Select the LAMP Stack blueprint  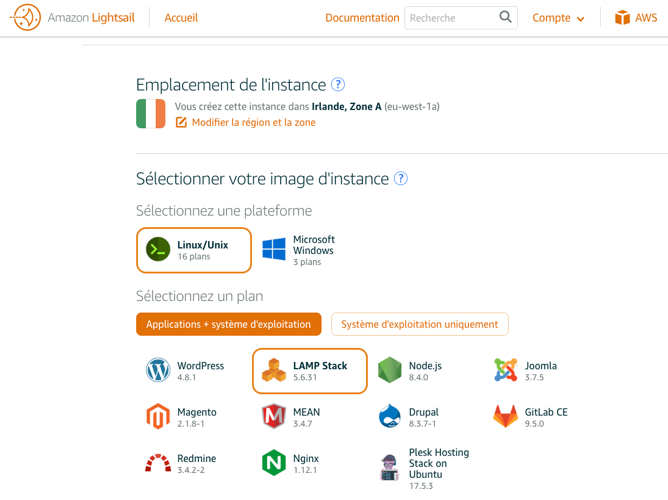[x=310, y=371]
